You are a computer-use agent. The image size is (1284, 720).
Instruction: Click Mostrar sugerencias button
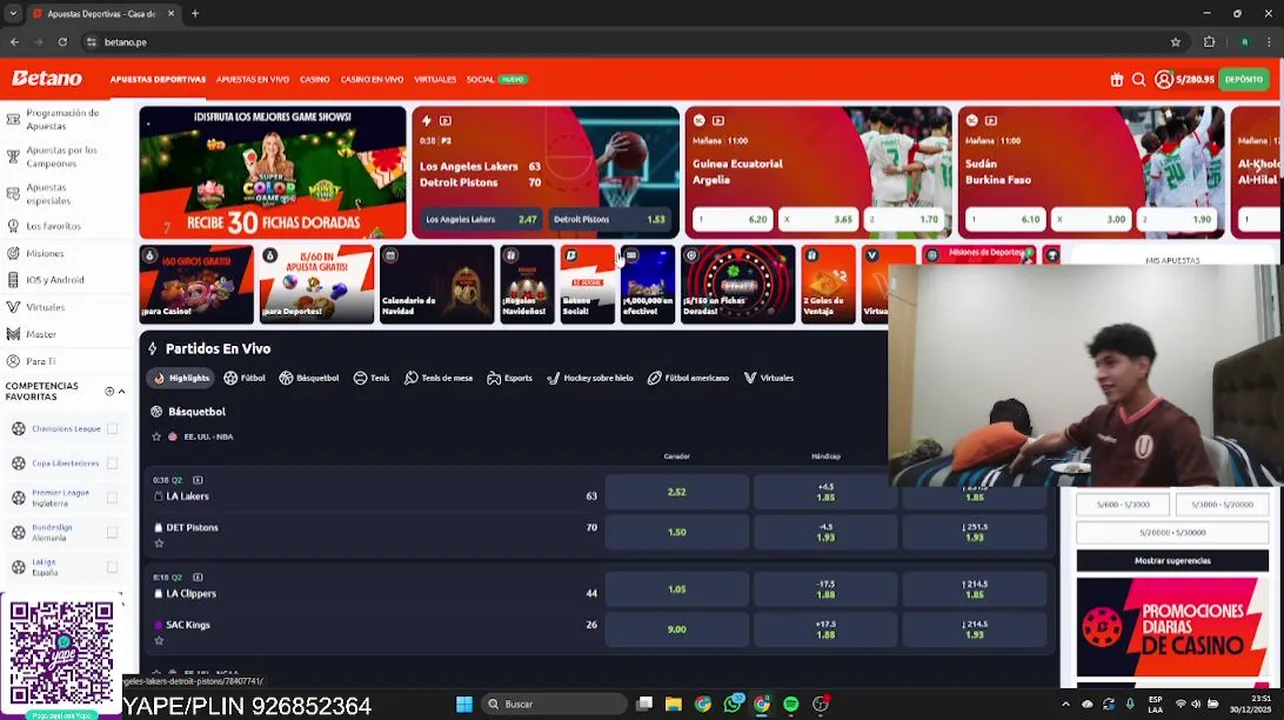(1172, 561)
